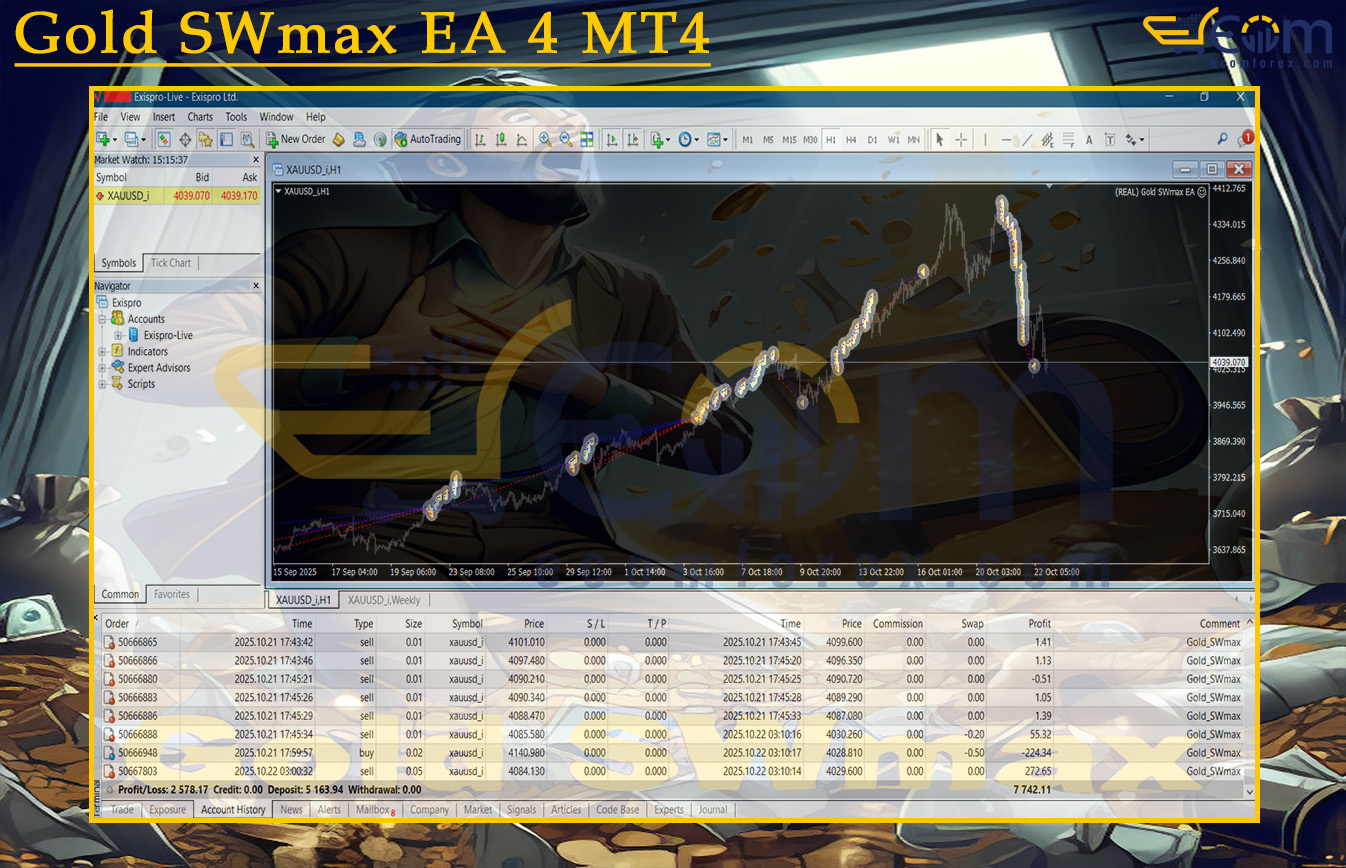The height and width of the screenshot is (868, 1346).
Task: Expand the Expert Advisors tree node
Action: point(102,368)
